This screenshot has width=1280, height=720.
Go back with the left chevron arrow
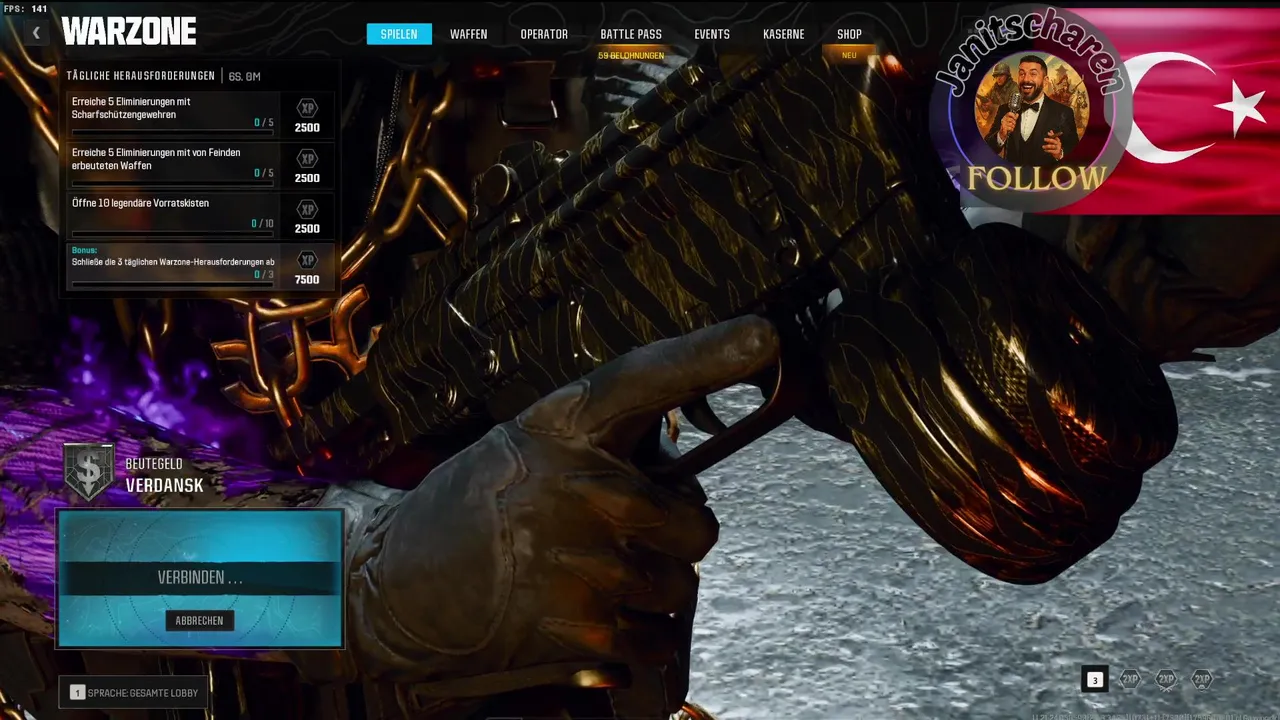[x=36, y=33]
